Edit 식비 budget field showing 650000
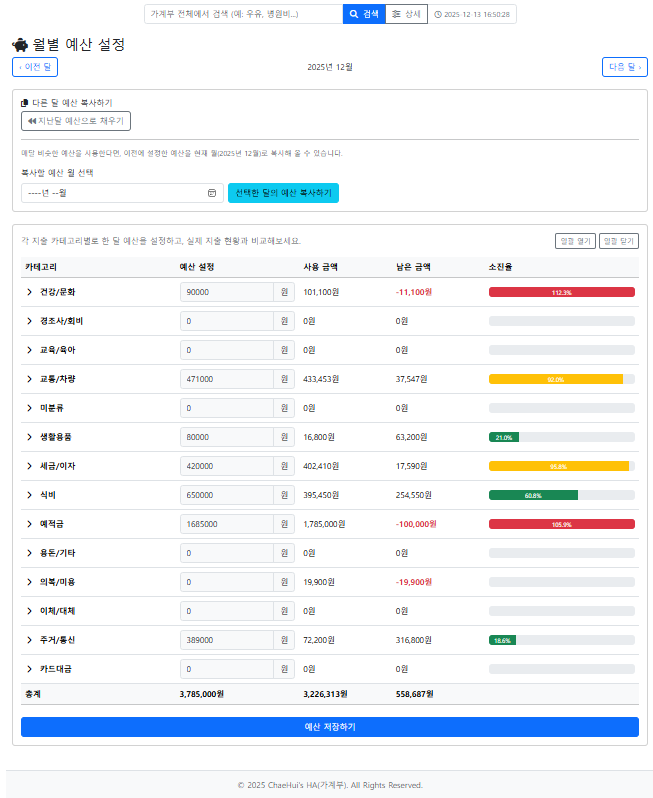Screen dimensions: 653x798 [226, 495]
